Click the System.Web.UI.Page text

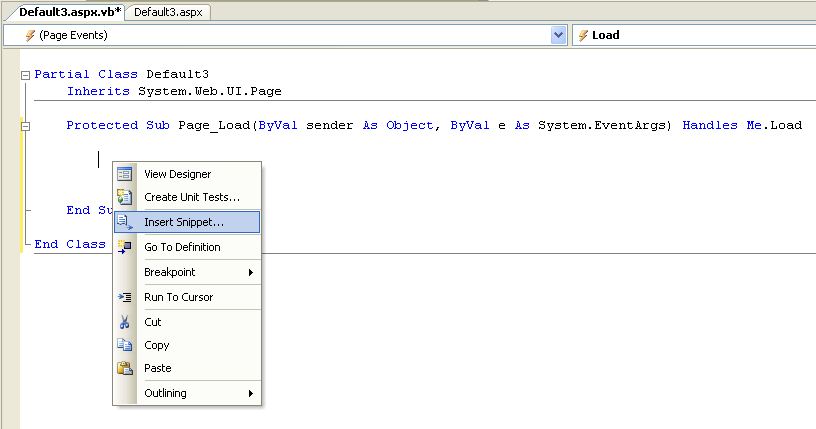click(x=210, y=91)
